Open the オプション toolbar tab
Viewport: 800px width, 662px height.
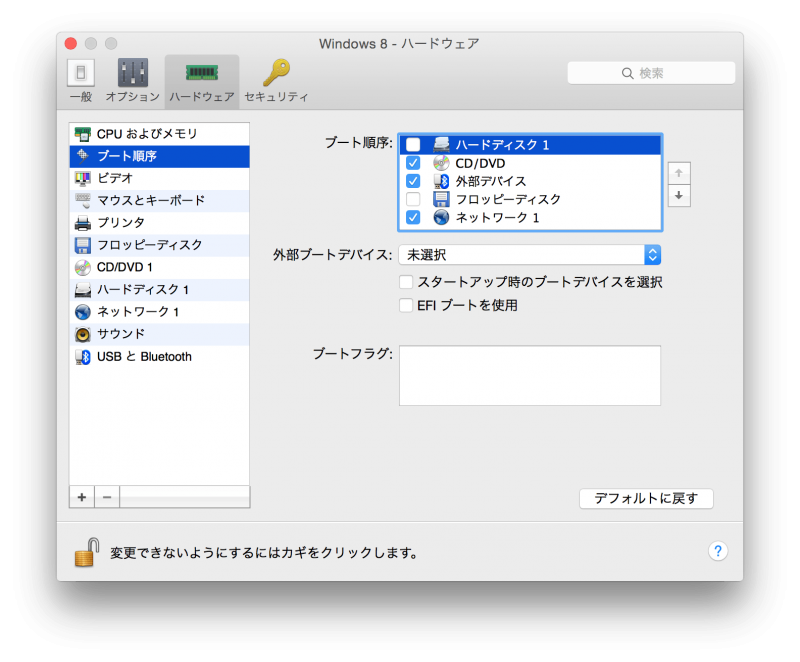(133, 81)
